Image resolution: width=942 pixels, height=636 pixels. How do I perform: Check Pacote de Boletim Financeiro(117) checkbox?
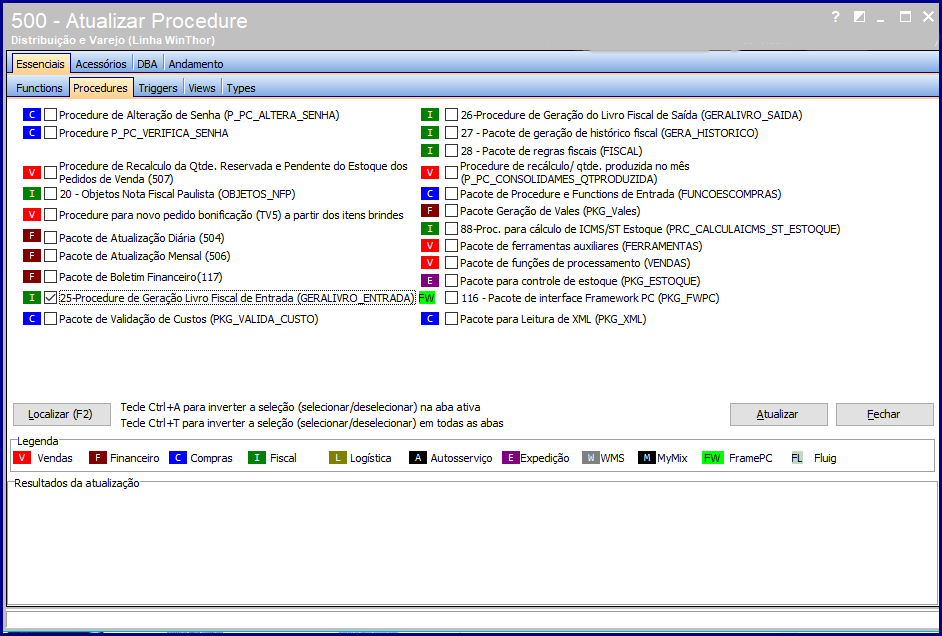pyautogui.click(x=50, y=277)
